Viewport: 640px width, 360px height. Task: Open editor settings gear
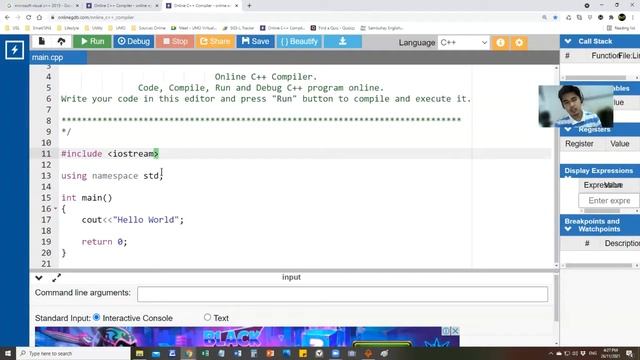pyautogui.click(x=519, y=42)
